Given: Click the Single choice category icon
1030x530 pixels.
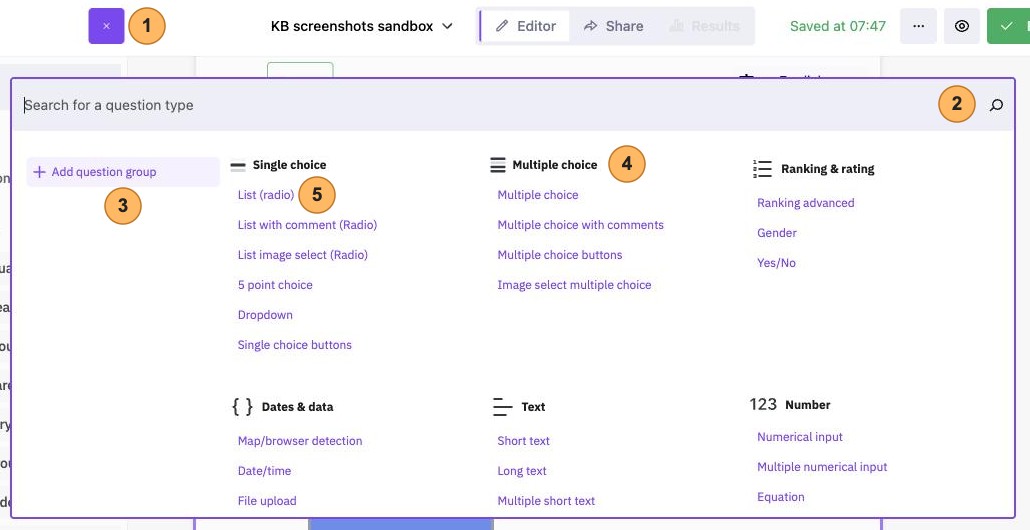Looking at the screenshot, I should tap(238, 166).
